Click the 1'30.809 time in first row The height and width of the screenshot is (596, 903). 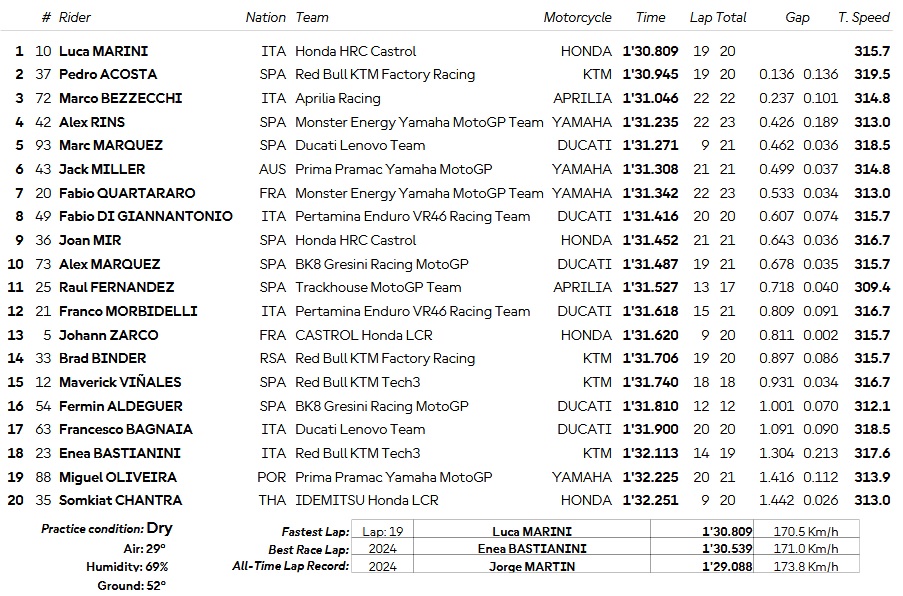click(650, 51)
